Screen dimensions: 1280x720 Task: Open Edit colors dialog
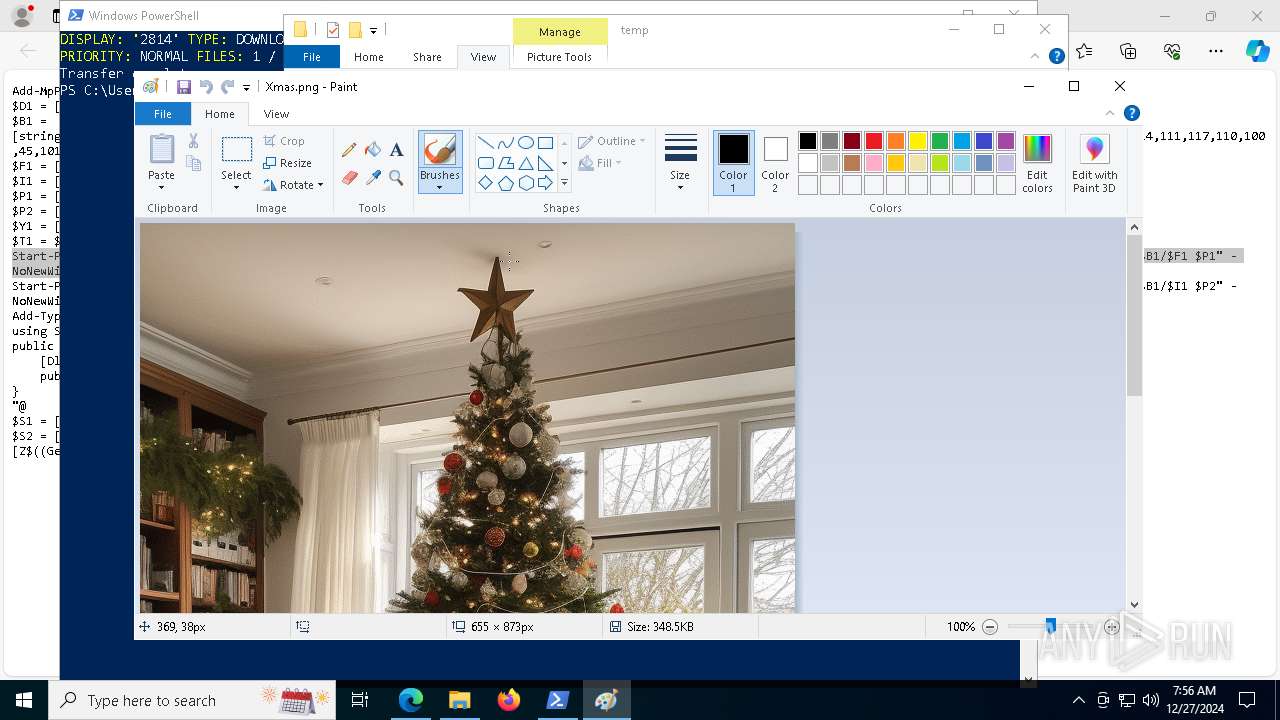[1037, 163]
